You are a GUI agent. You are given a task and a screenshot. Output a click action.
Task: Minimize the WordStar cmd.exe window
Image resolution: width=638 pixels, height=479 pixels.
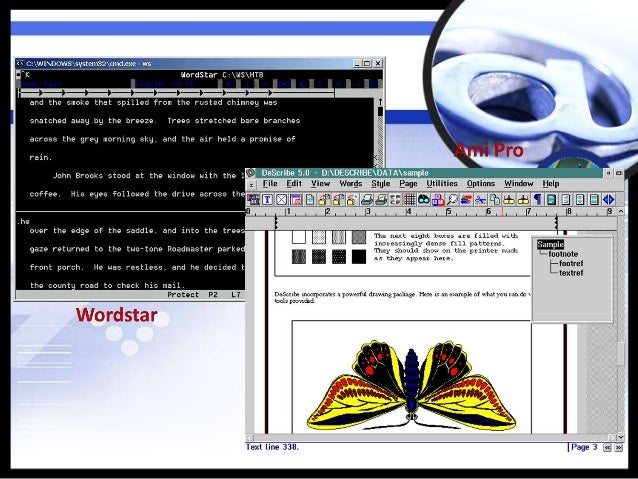point(357,63)
